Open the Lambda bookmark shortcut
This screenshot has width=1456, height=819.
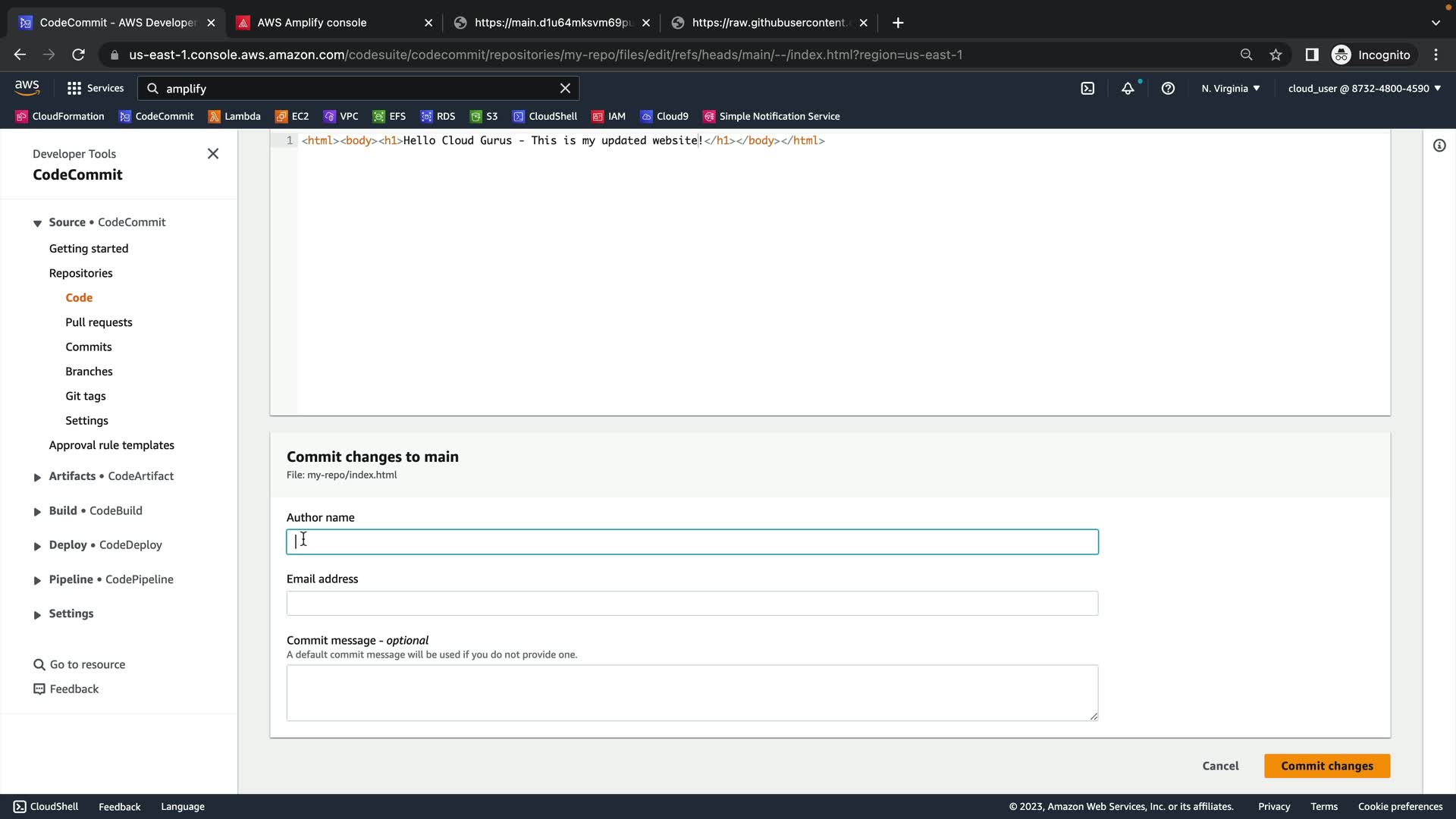click(234, 116)
